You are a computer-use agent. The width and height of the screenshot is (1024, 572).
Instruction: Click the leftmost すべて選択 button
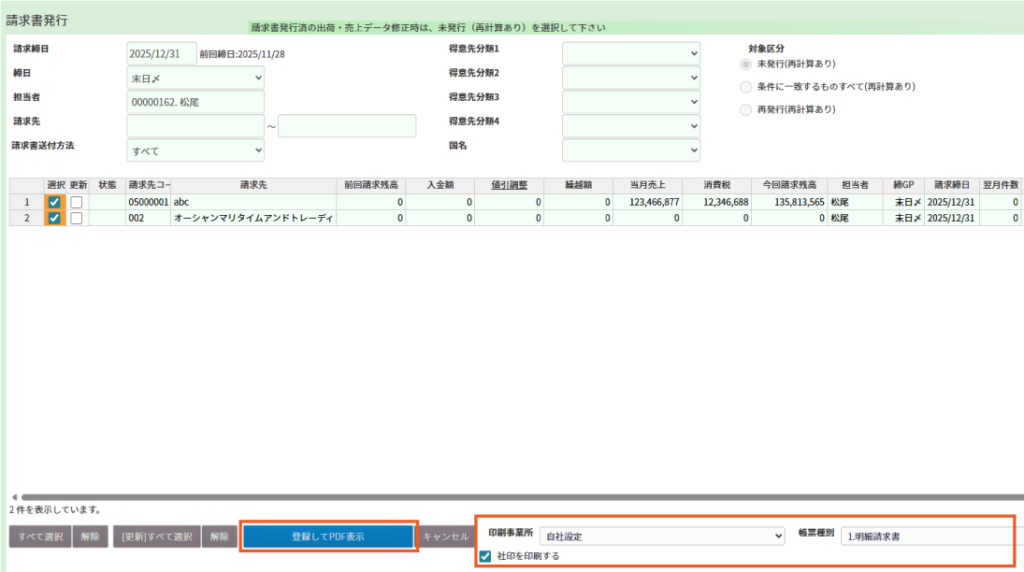click(40, 537)
